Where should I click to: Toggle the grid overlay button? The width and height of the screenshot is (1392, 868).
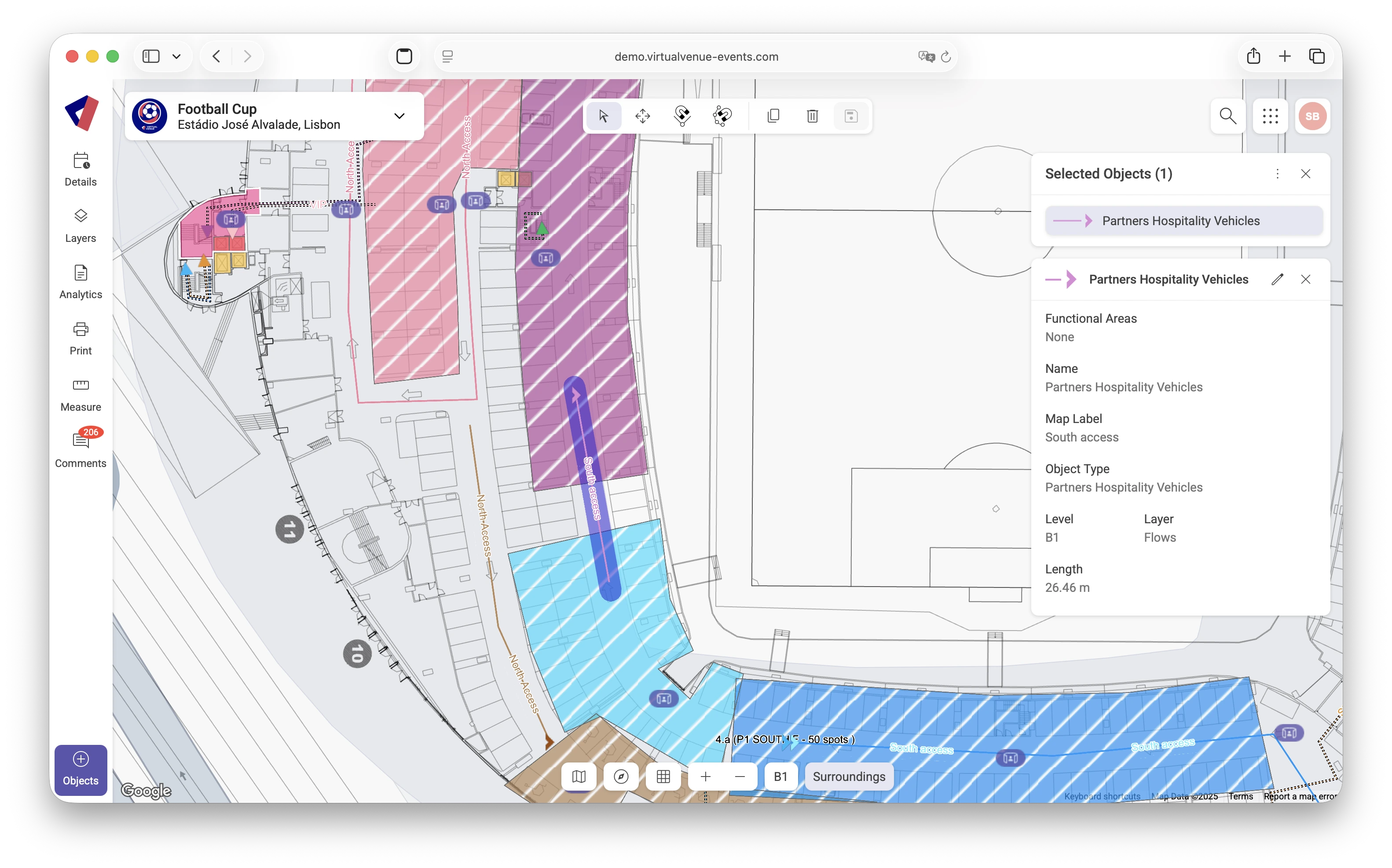(663, 777)
